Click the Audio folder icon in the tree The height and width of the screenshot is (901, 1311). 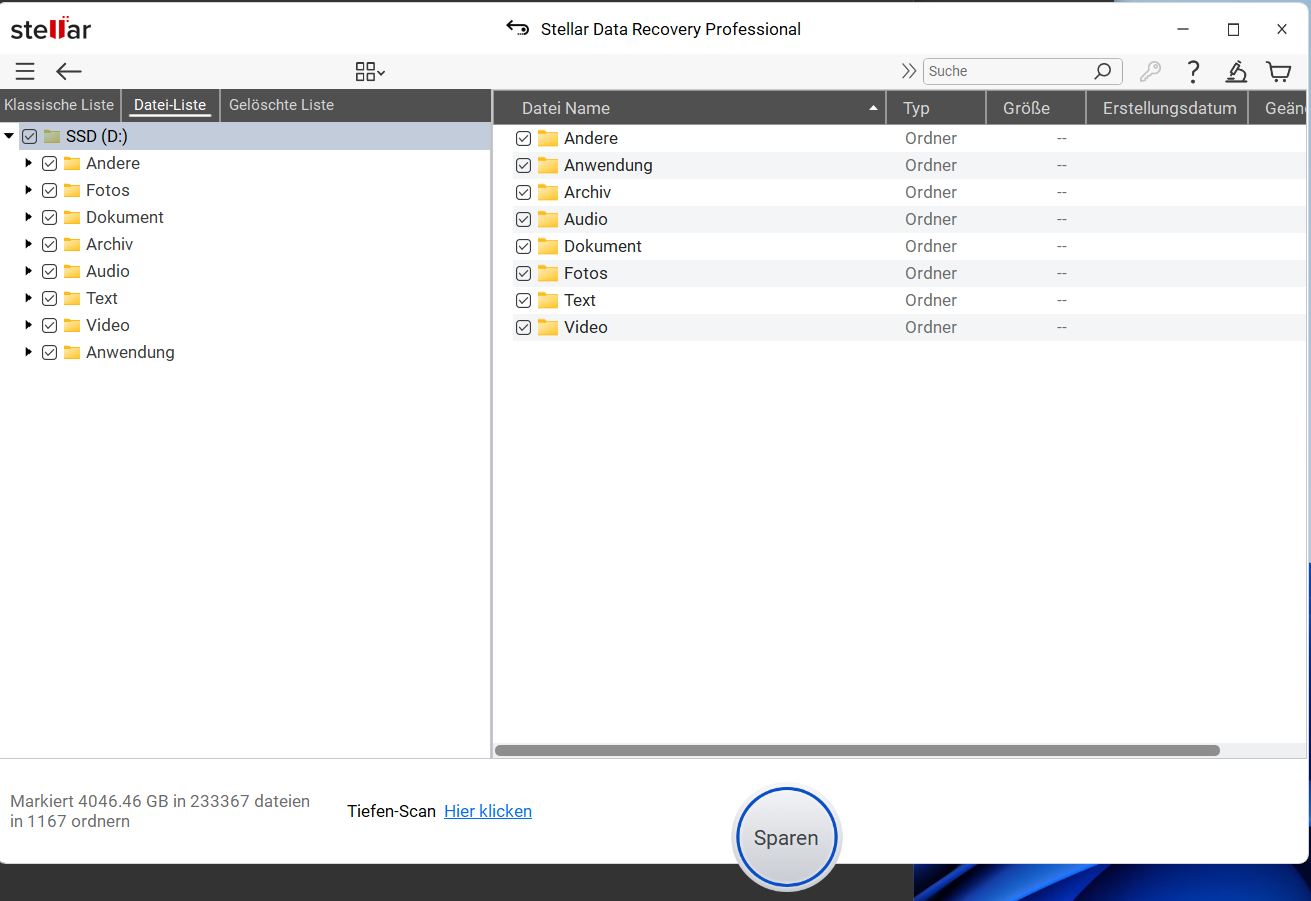[x=72, y=271]
